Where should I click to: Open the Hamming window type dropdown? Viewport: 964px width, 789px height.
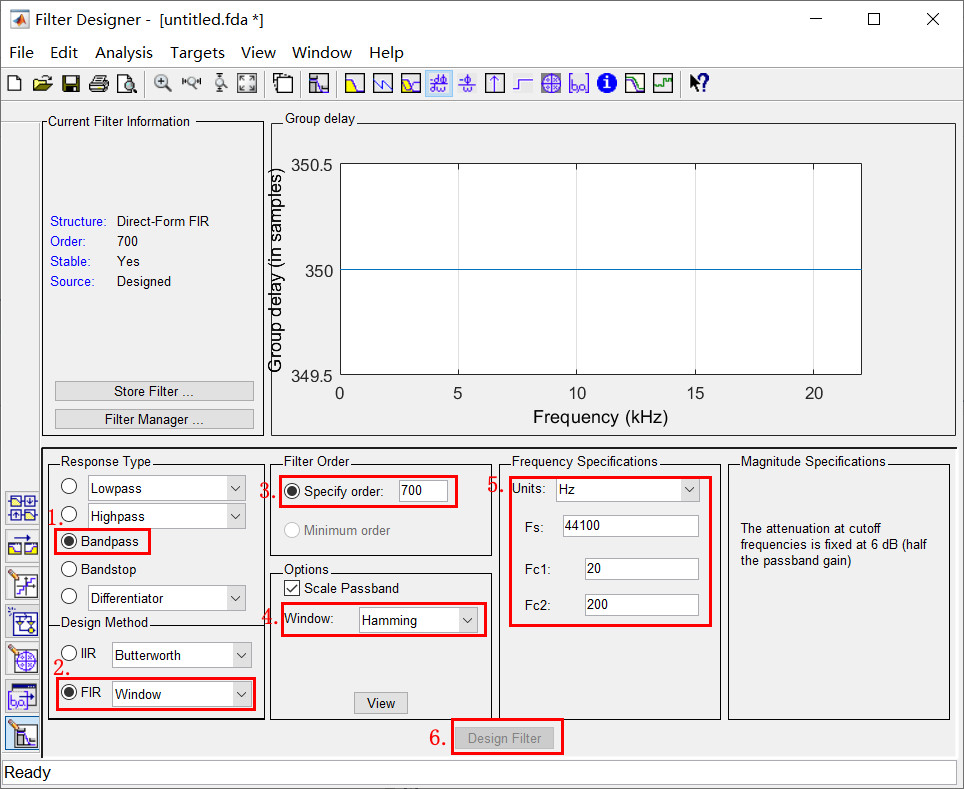467,620
